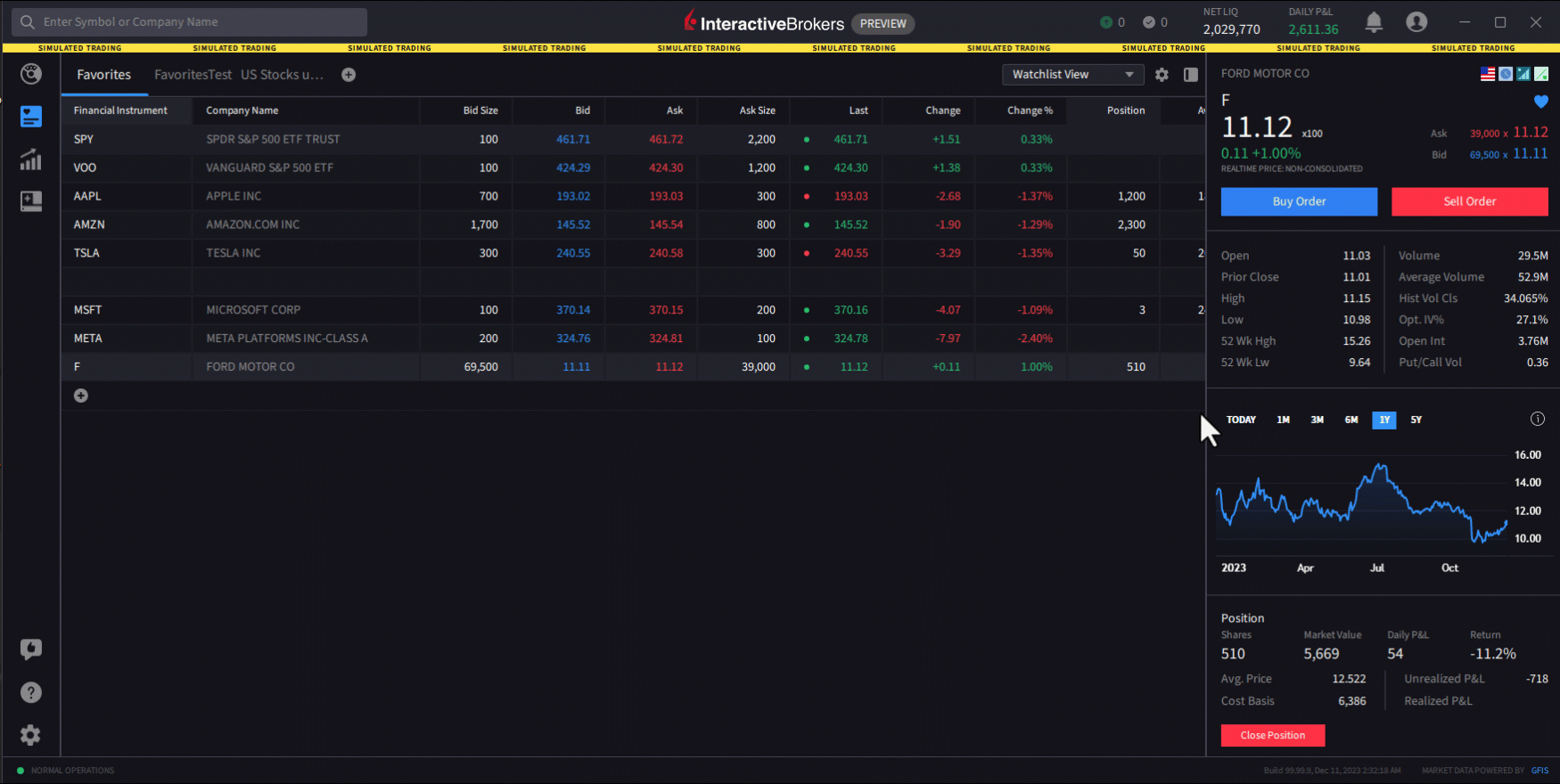Open the Watchlist sidebar icon with heart
This screenshot has height=784, width=1560.
[31, 117]
